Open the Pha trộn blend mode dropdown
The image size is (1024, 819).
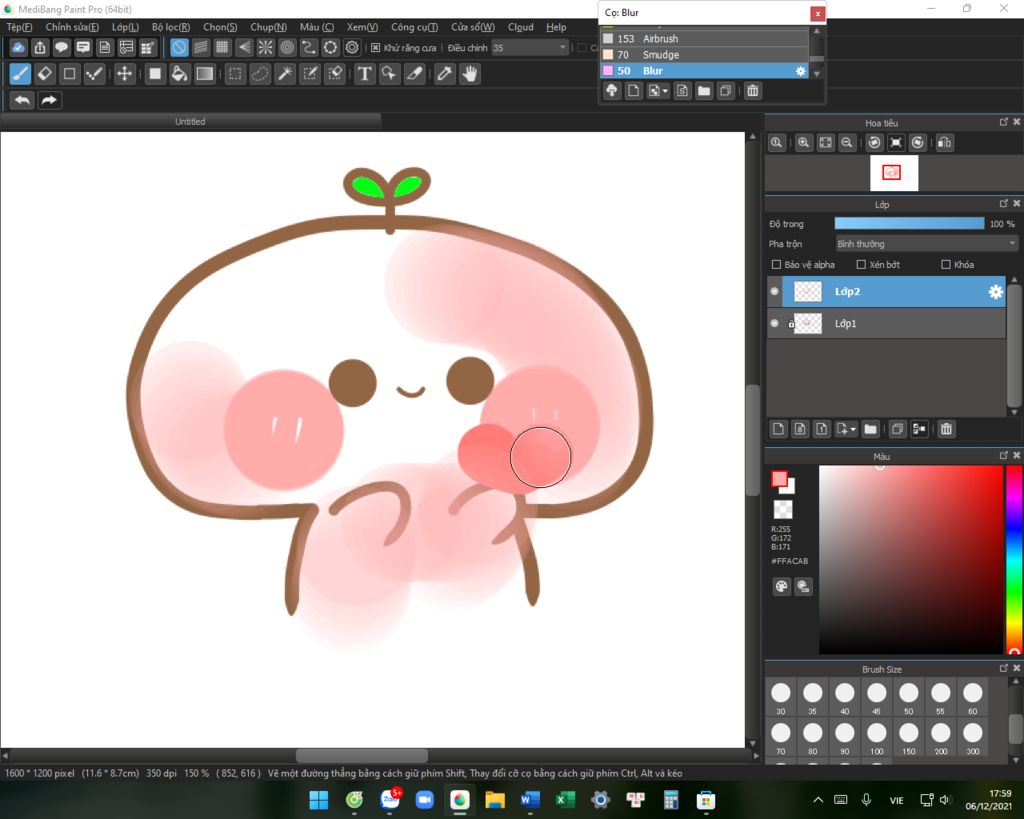tap(927, 244)
